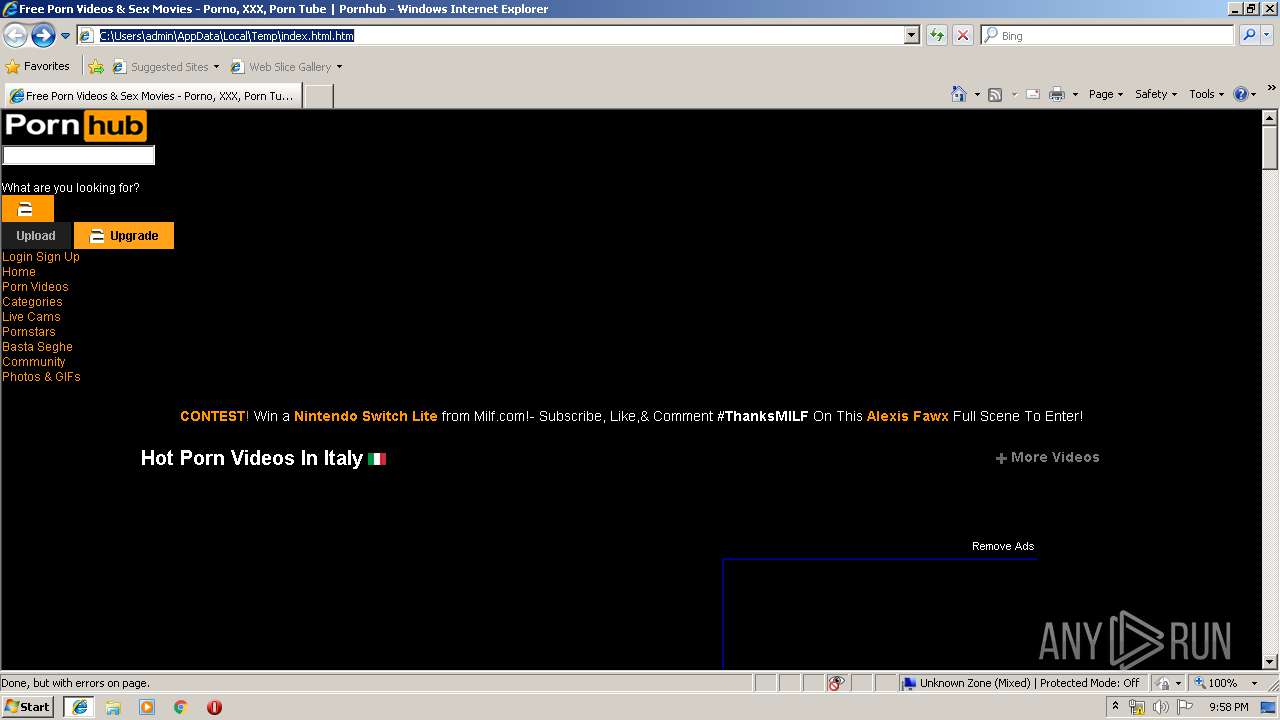Open the Windows Media Player taskbar icon
1280x720 pixels.
147,707
